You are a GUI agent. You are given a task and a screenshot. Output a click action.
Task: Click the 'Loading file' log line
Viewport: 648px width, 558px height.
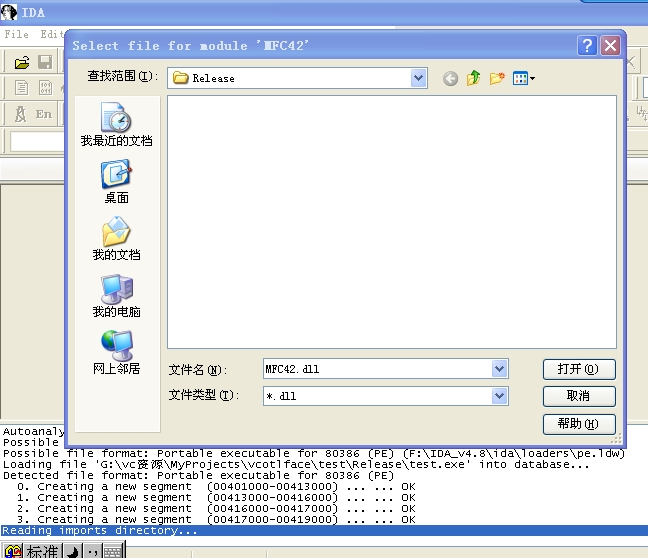coord(296,465)
